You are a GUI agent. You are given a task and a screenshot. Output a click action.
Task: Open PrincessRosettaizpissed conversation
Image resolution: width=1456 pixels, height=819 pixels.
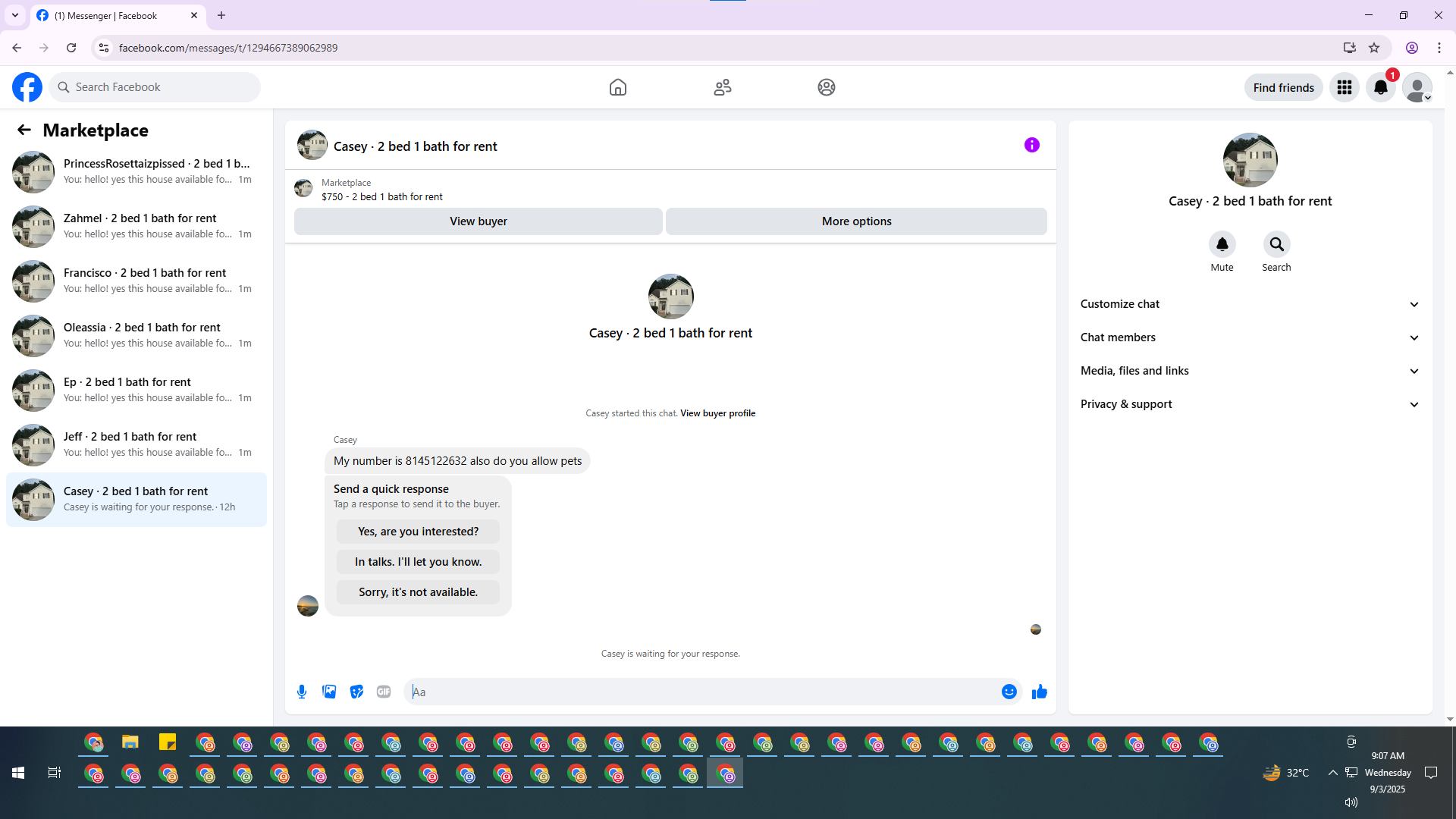(x=136, y=172)
